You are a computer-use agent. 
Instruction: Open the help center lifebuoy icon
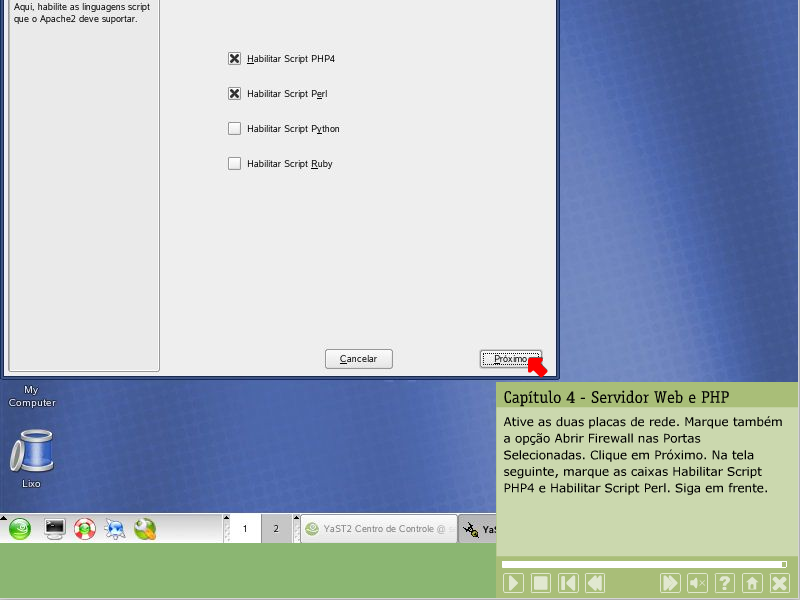pos(85,529)
